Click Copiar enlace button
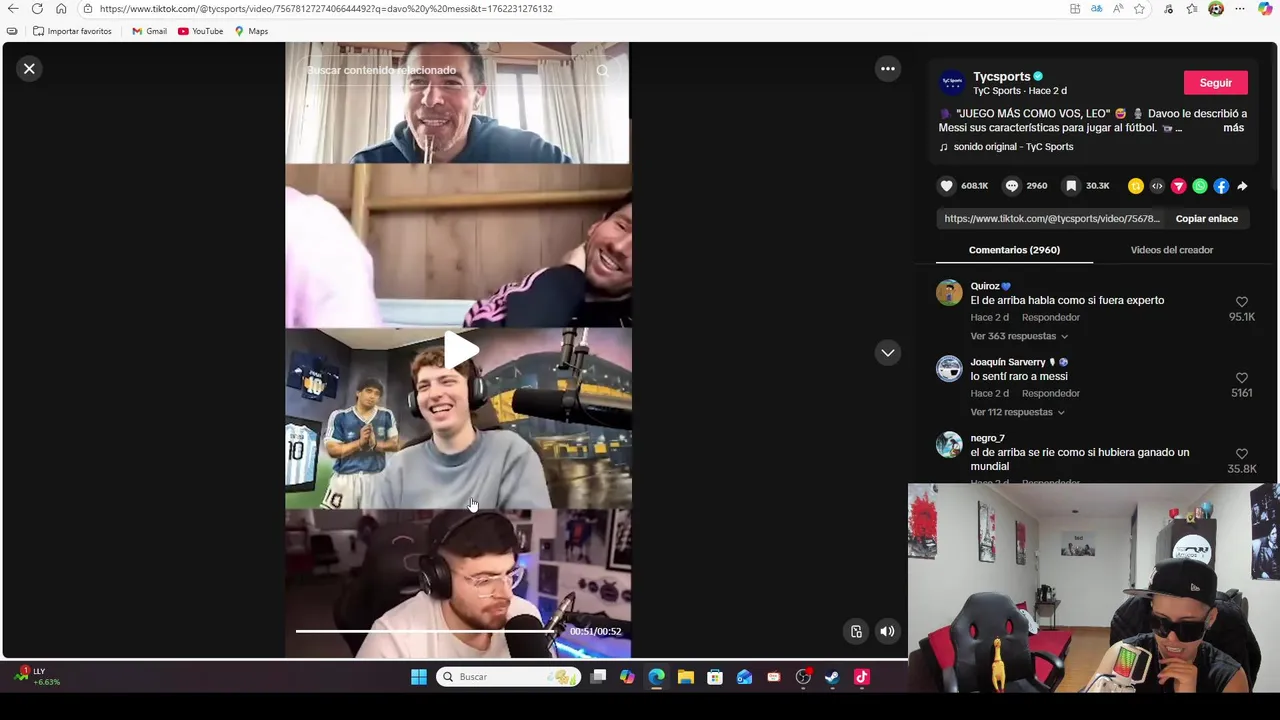This screenshot has height=720, width=1280. tap(1206, 219)
